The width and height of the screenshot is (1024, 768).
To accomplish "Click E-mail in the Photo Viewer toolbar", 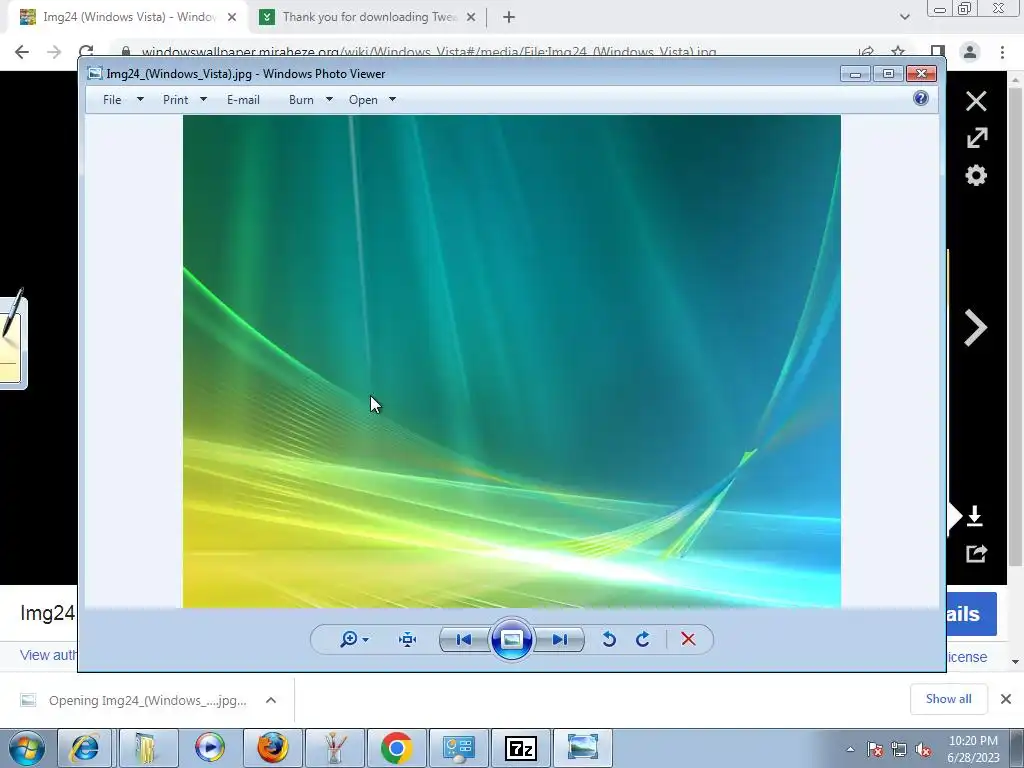I will (244, 100).
